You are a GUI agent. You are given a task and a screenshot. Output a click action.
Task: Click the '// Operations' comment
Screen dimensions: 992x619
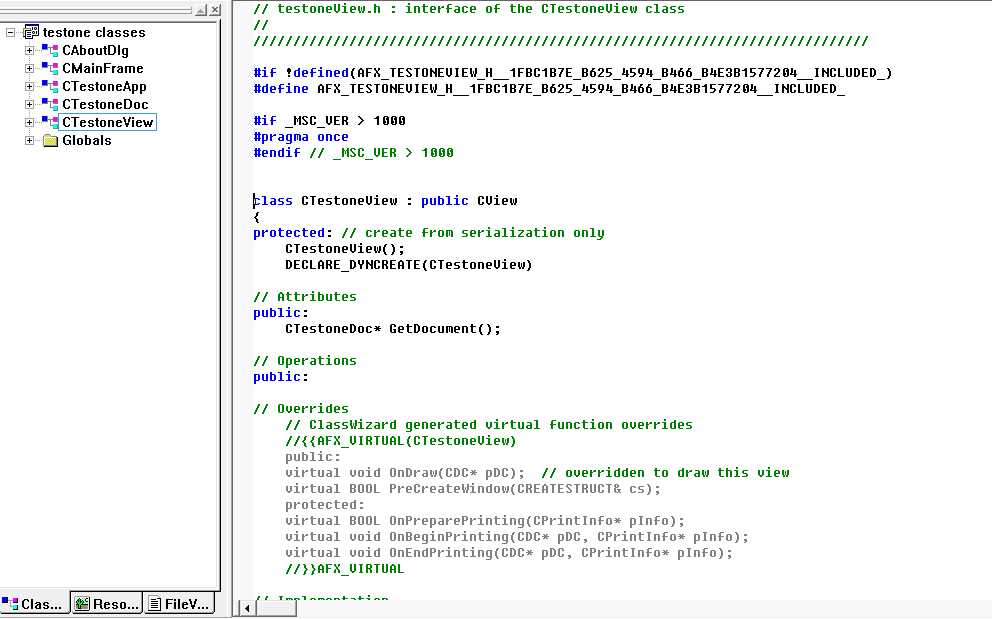click(304, 361)
